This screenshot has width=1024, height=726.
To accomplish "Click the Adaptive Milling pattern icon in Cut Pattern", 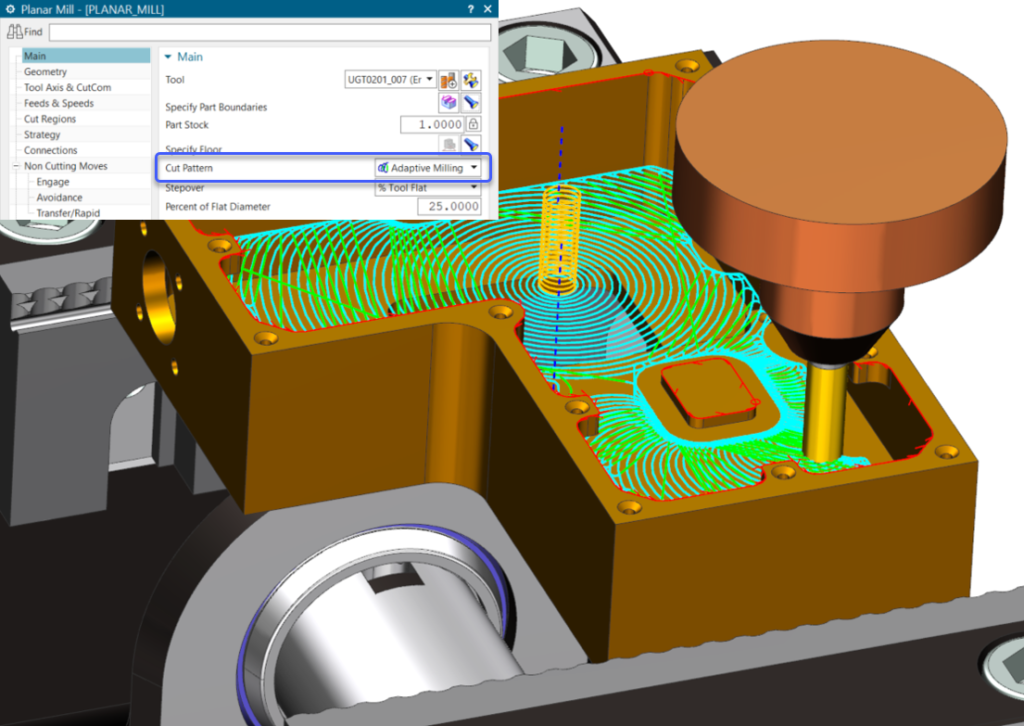I will click(380, 167).
